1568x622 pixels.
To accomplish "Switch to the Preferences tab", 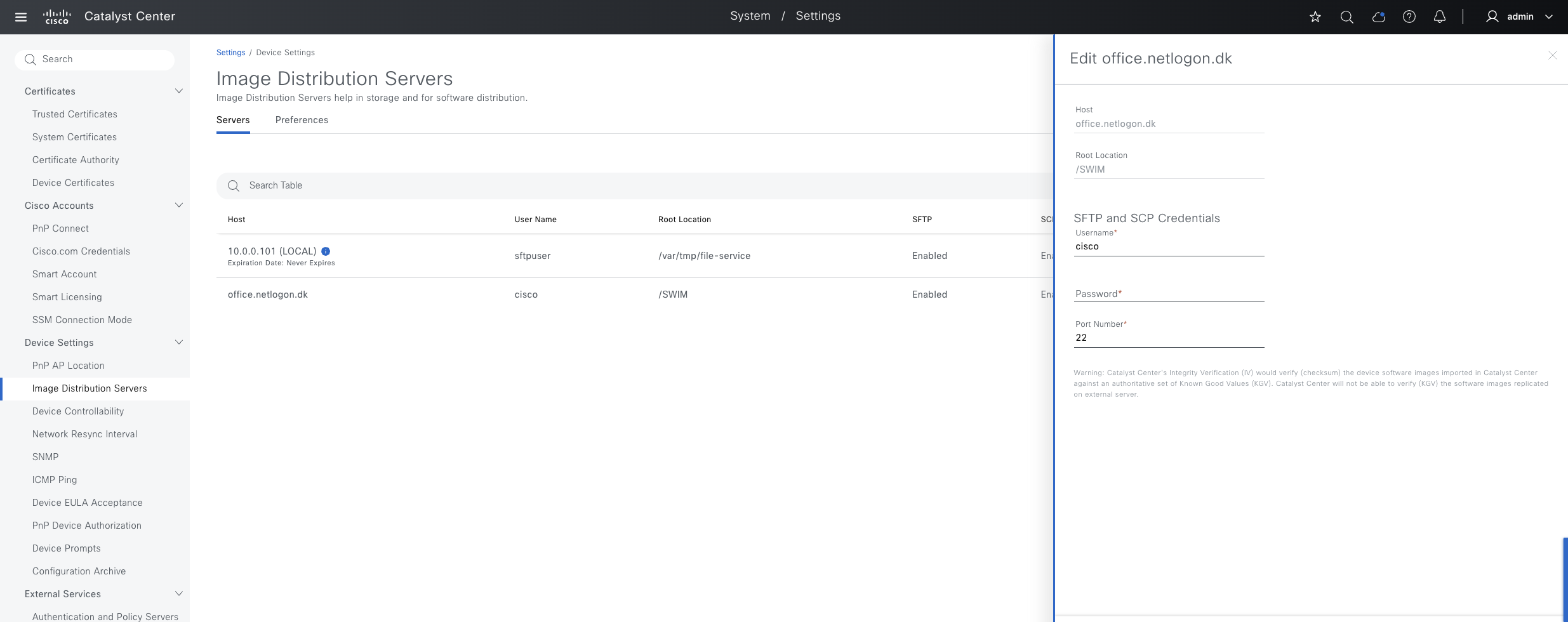I will point(302,120).
